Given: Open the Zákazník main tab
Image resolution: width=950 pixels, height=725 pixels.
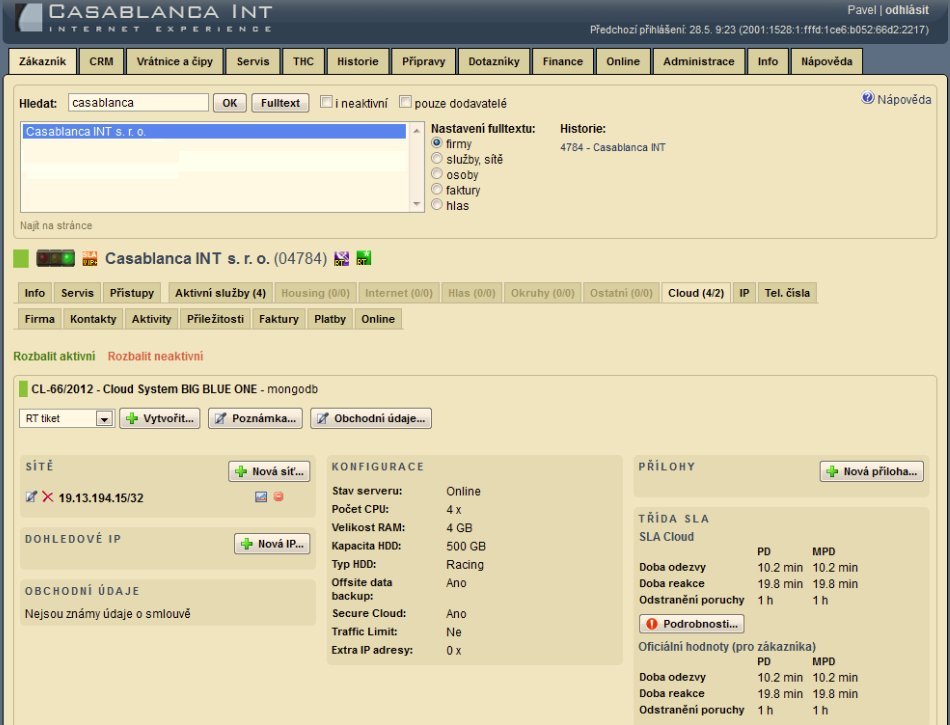Looking at the screenshot, I should pos(42,61).
